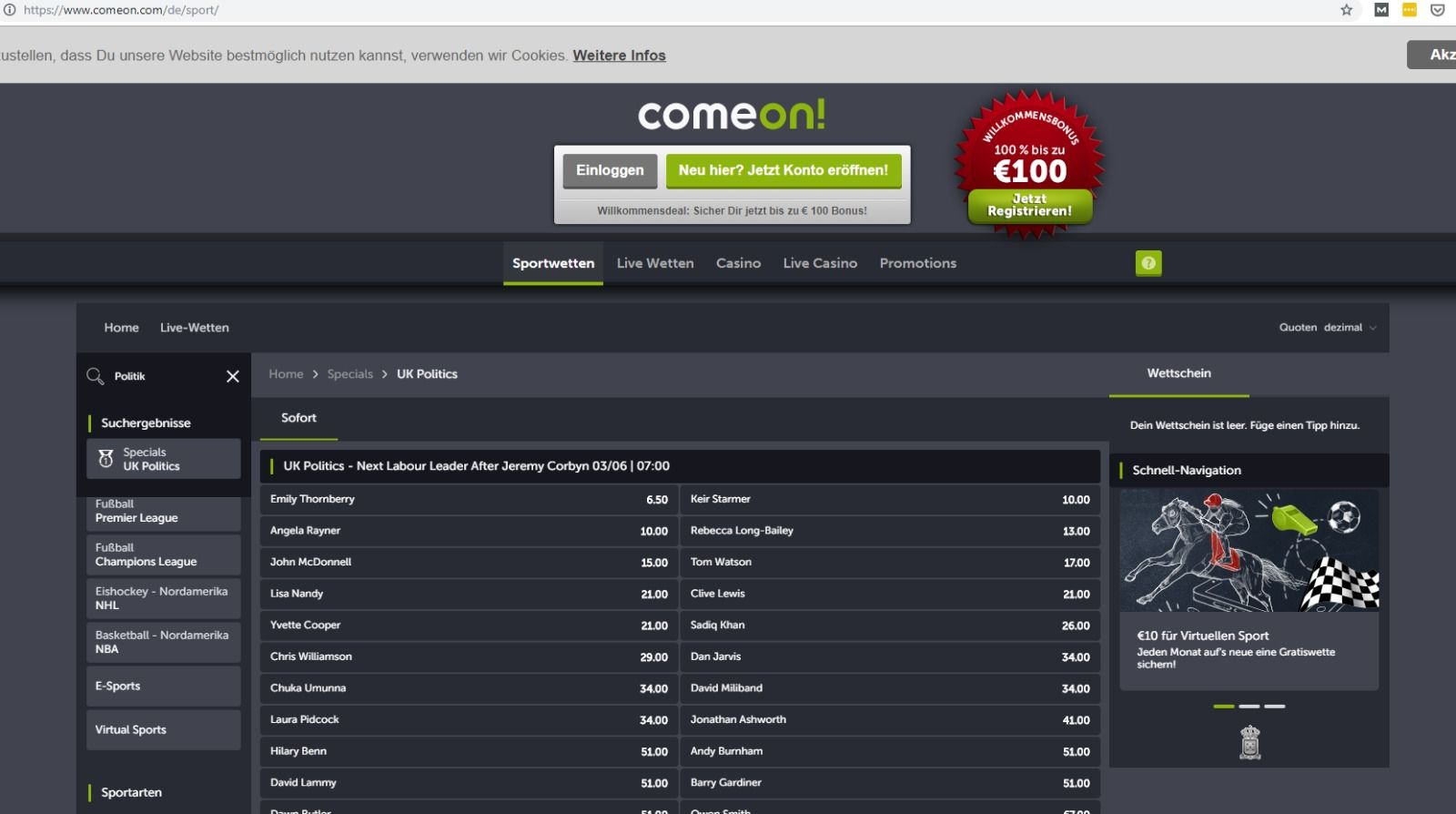
Task: Open Virtual Sports in sidebar
Action: 164,729
